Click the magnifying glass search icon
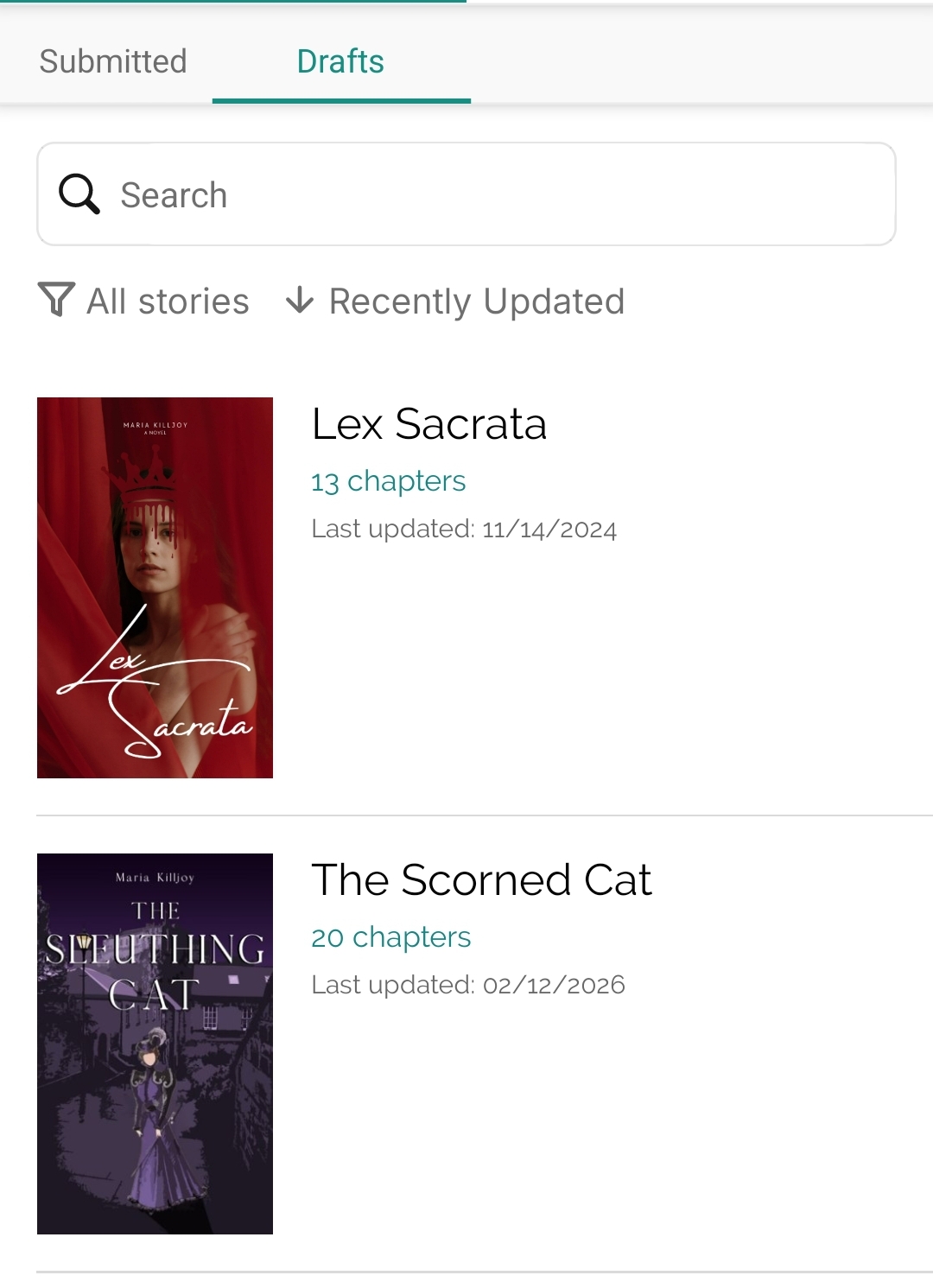This screenshot has height=1288, width=933. click(x=79, y=194)
